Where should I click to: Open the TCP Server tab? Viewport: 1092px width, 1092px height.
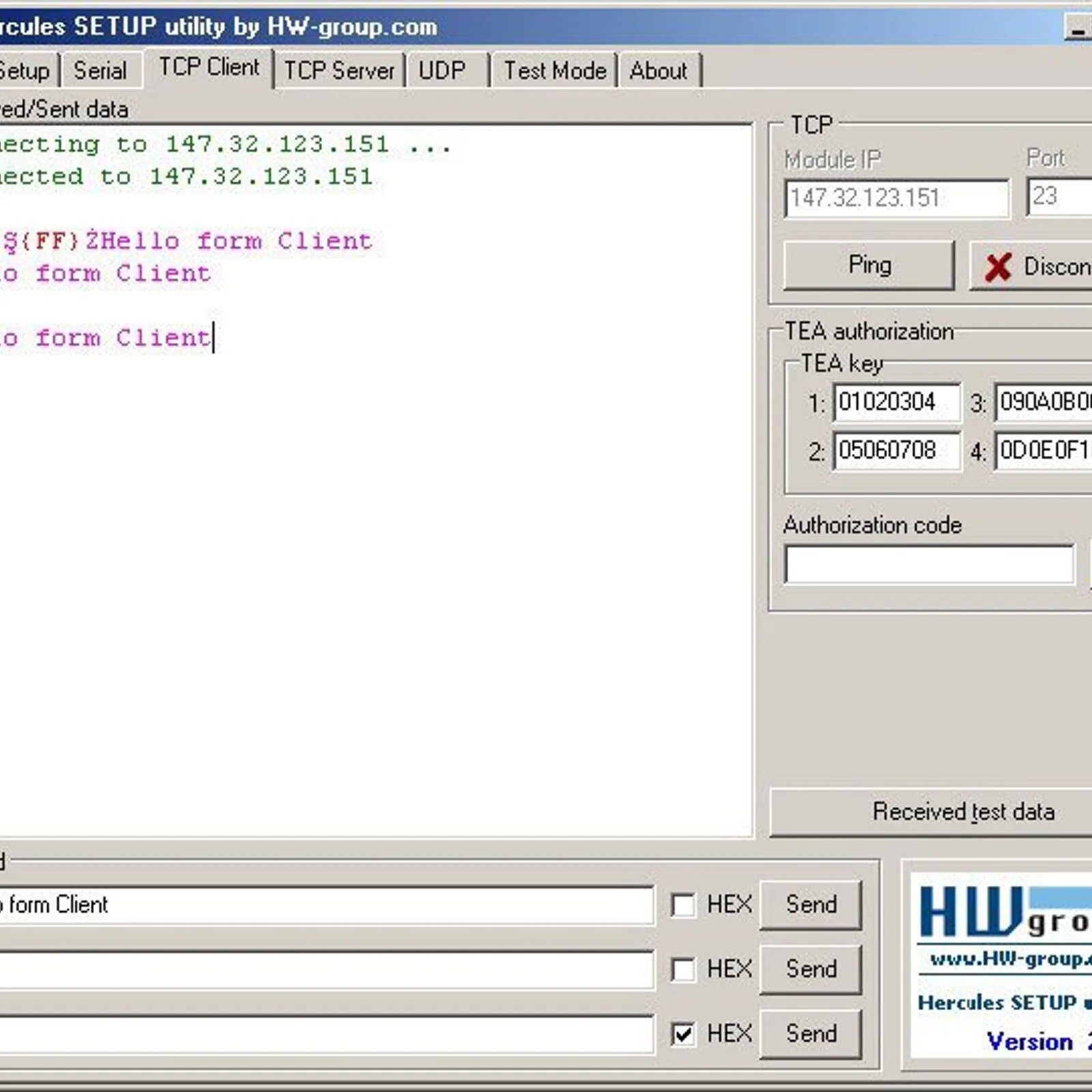(x=339, y=71)
